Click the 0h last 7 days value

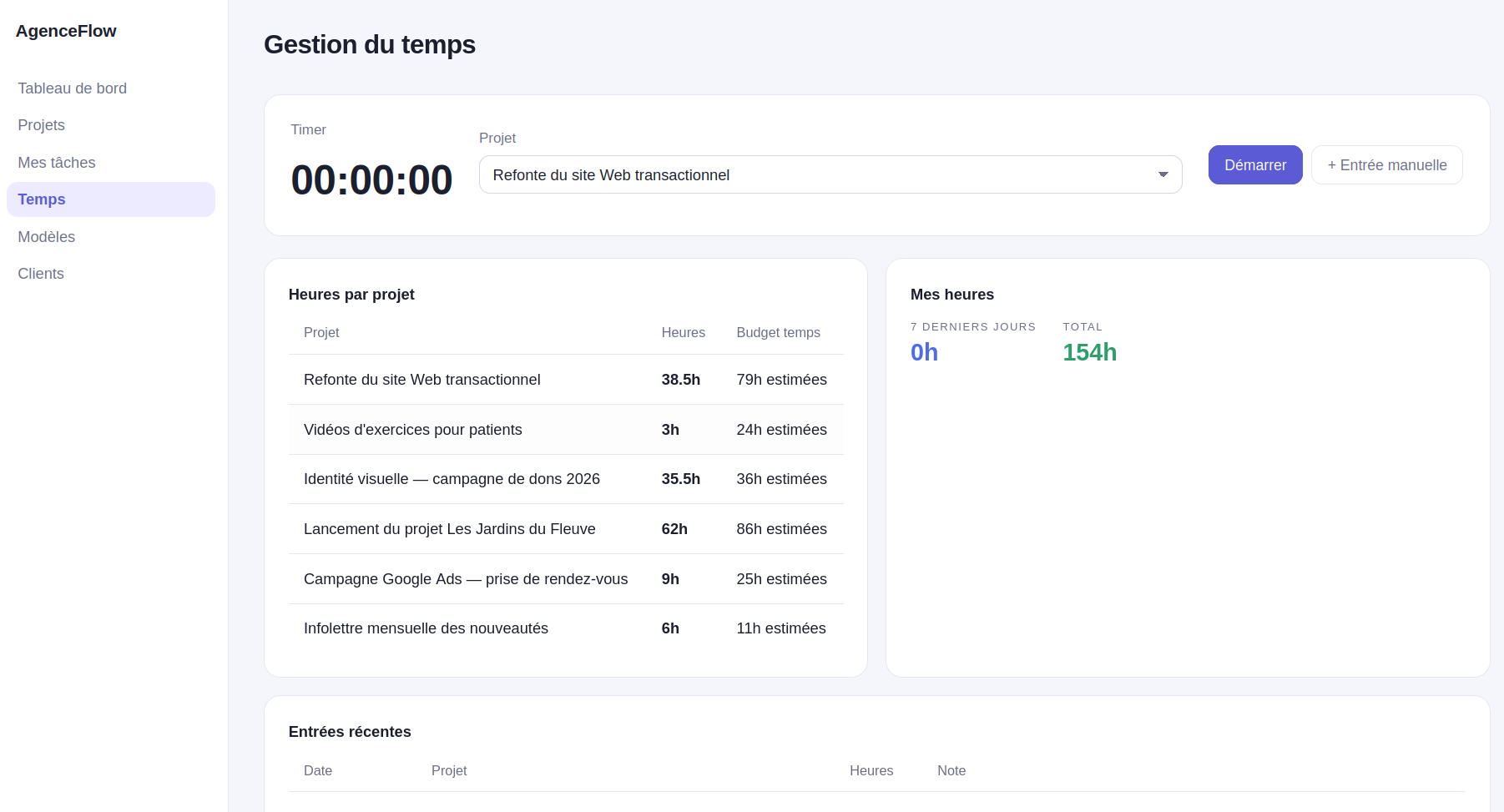coord(924,352)
